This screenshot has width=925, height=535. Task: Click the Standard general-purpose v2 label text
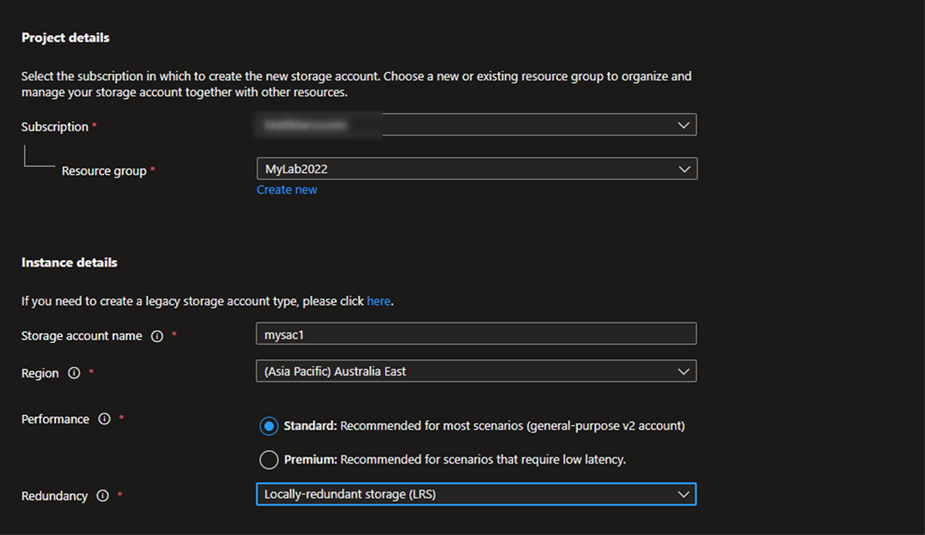click(x=484, y=426)
